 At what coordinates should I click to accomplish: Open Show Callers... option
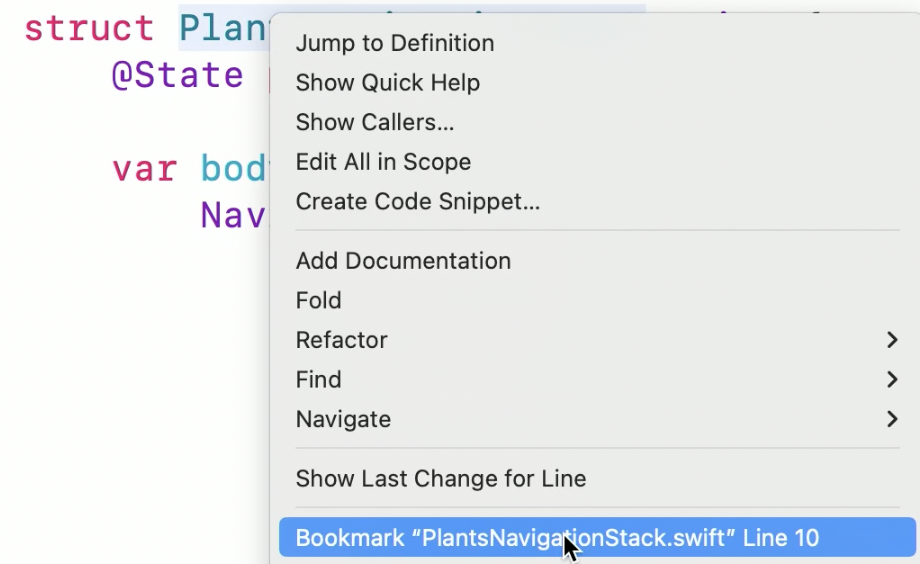click(597, 122)
